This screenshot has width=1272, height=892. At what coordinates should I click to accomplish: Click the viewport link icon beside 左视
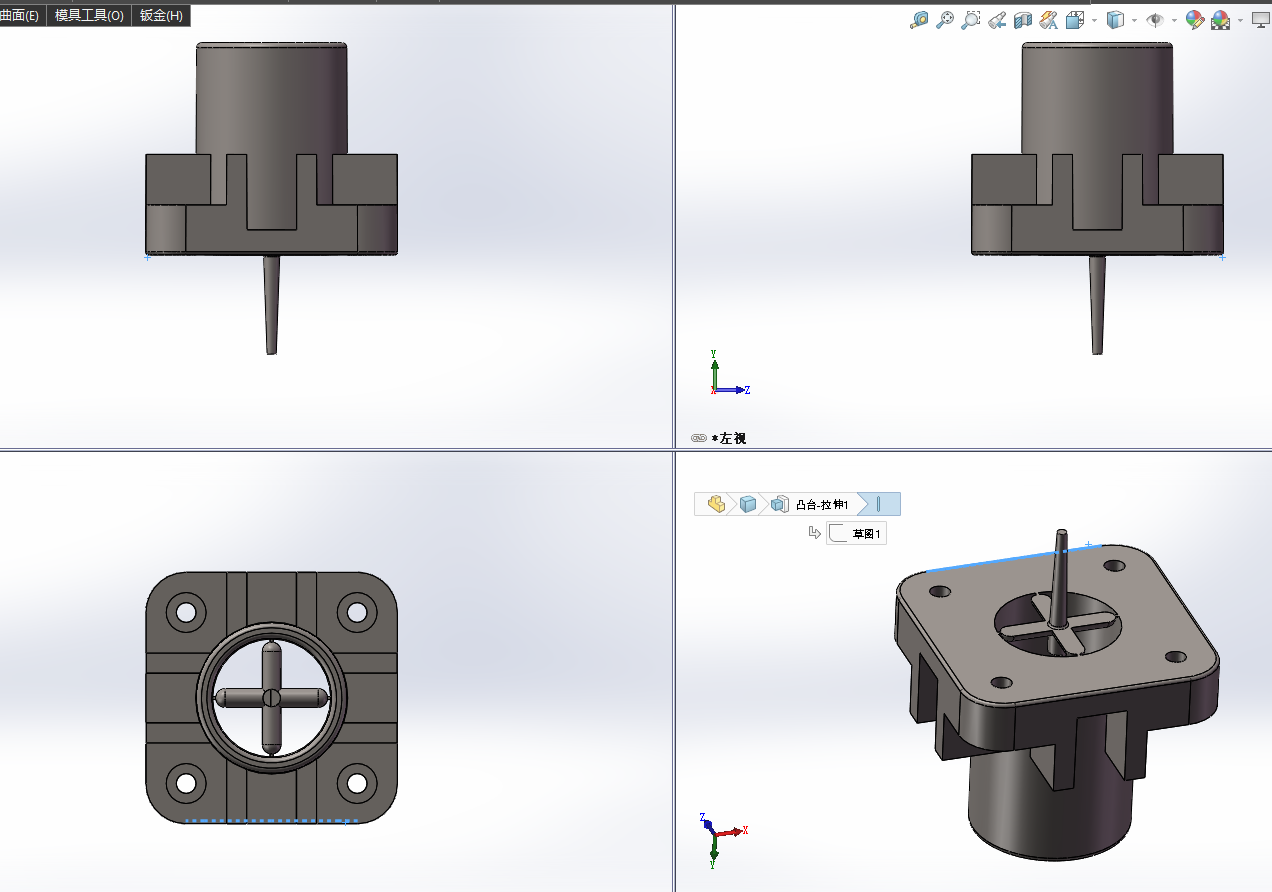699,438
